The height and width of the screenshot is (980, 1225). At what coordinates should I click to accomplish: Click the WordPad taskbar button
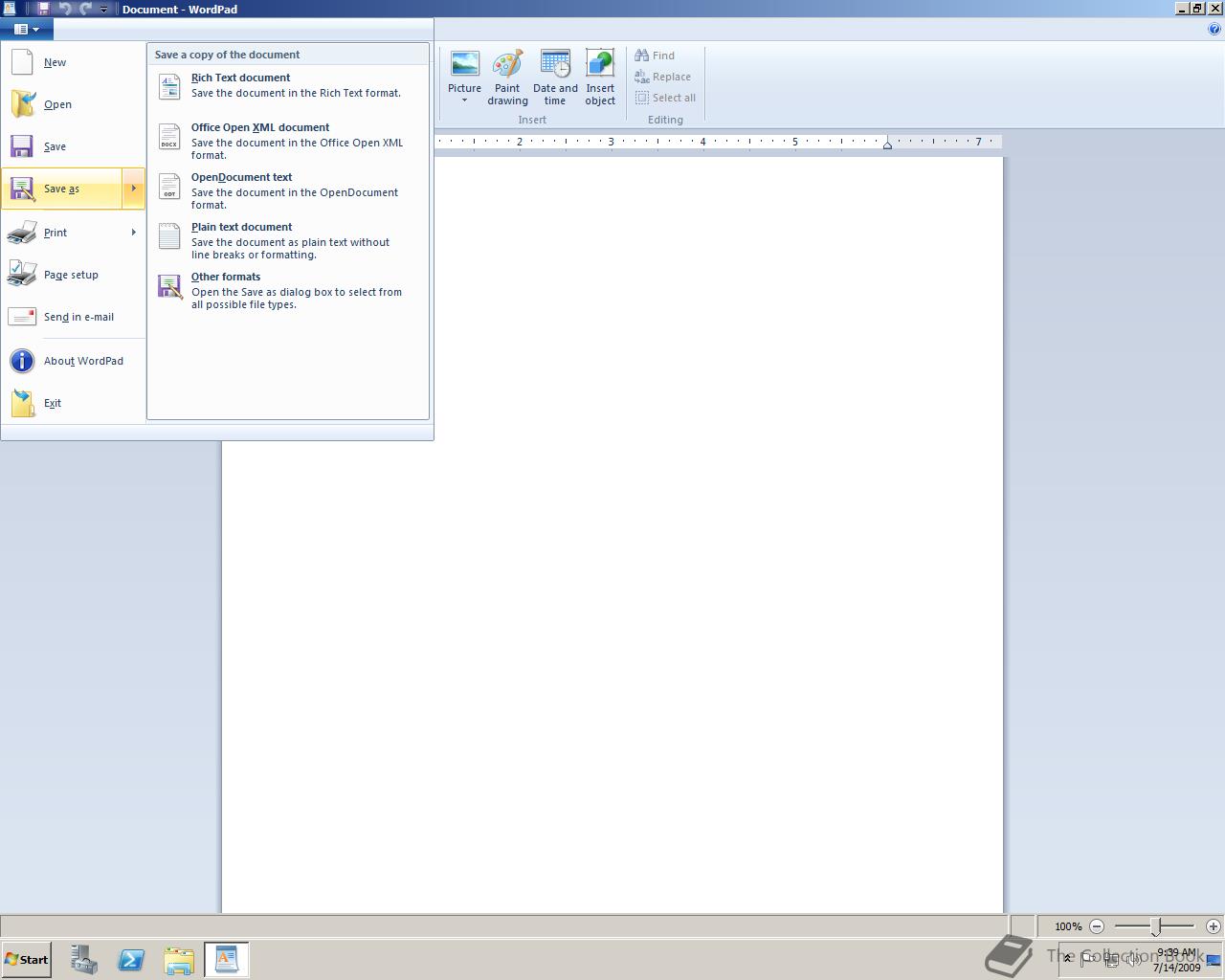point(227,960)
